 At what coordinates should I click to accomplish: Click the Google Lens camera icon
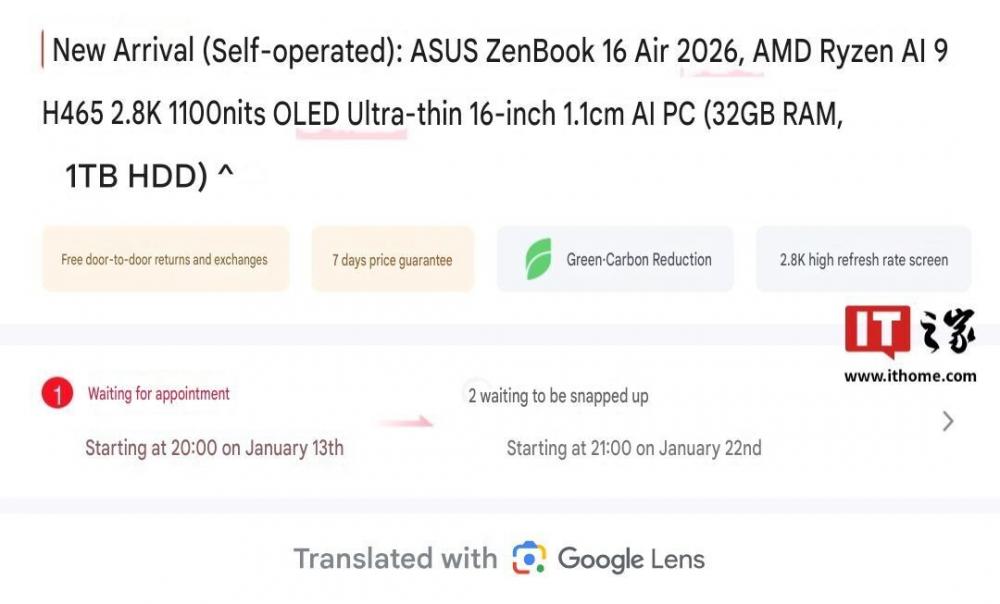529,558
